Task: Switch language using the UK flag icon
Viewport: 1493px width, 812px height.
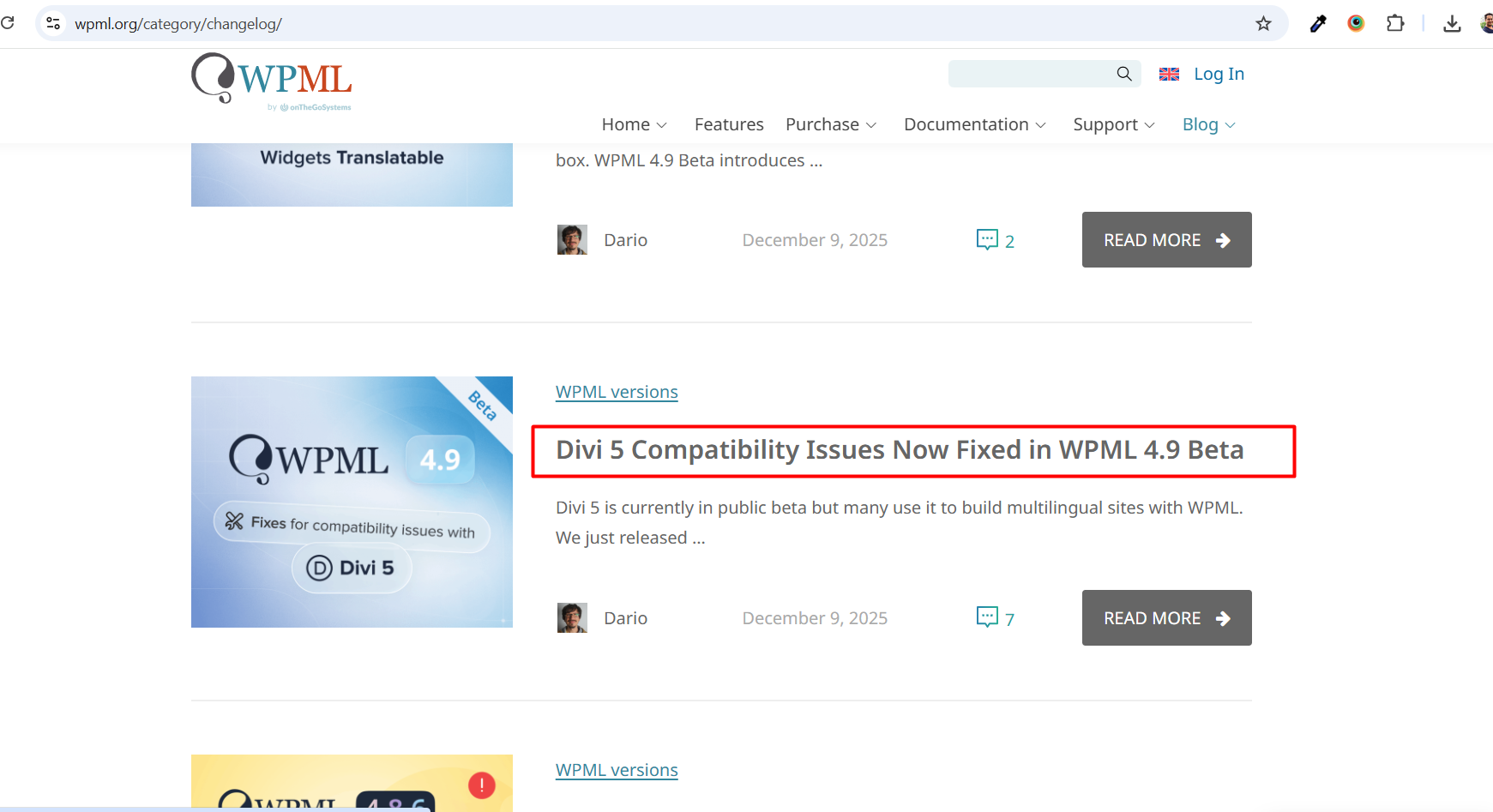Action: (1169, 75)
